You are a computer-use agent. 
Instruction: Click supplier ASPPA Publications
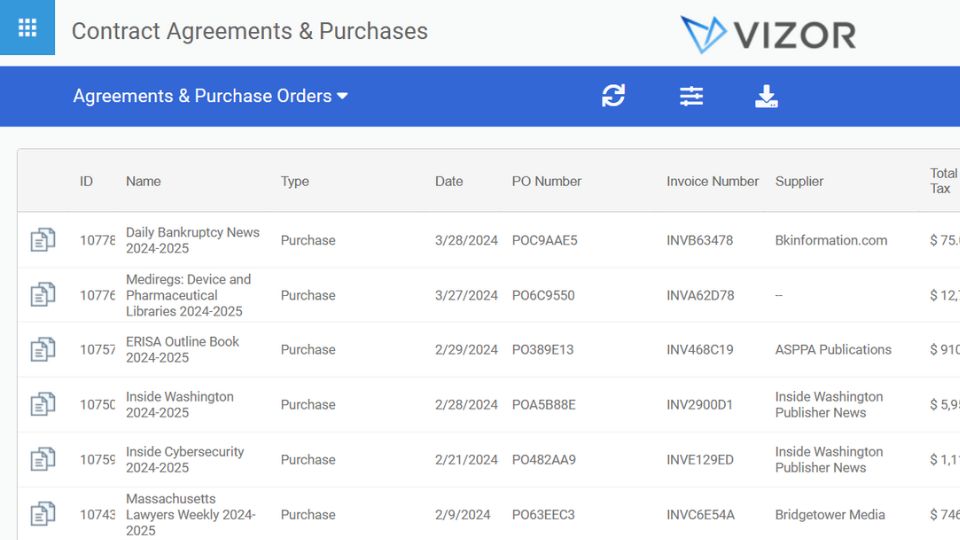tap(833, 350)
